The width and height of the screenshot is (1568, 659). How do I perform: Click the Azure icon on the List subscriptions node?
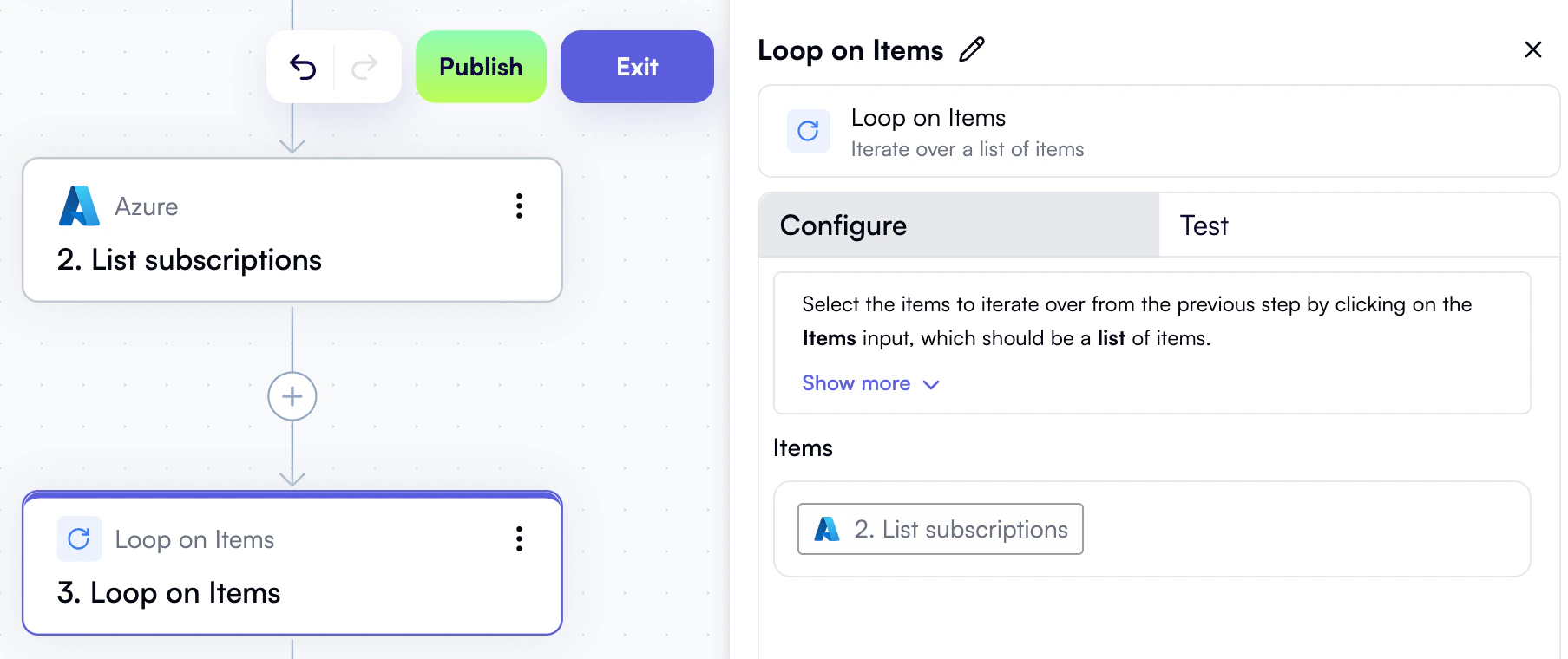(x=80, y=206)
